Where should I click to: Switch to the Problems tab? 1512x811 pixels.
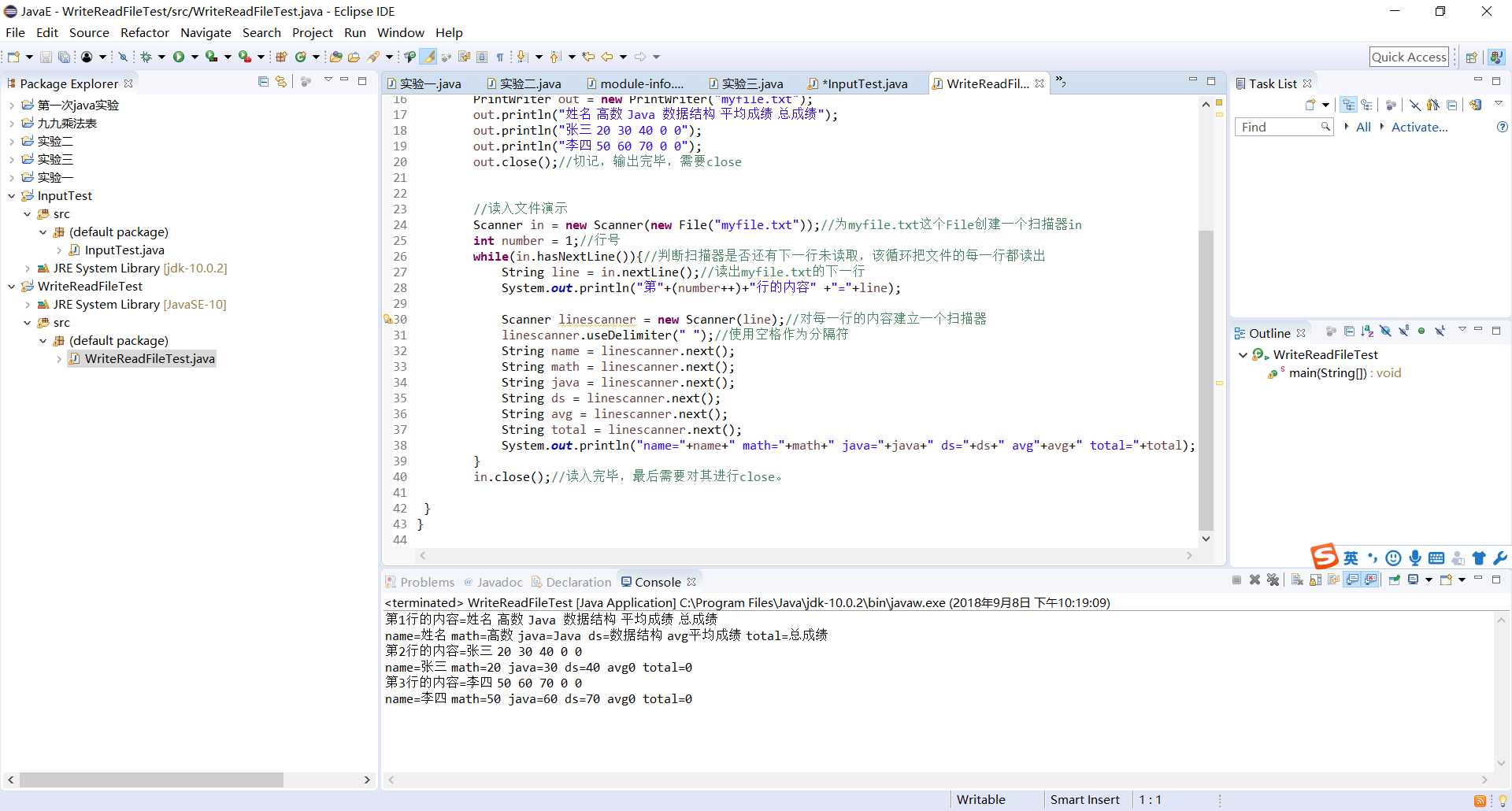(420, 582)
